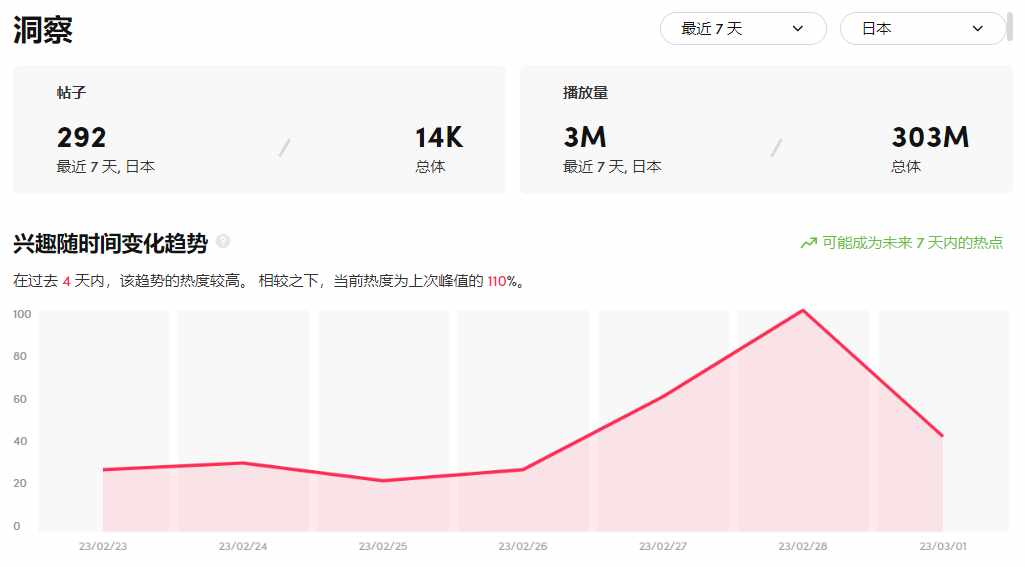The width and height of the screenshot is (1025, 567).
Task: Click the 23/02/27 date axis label
Action: tap(663, 546)
